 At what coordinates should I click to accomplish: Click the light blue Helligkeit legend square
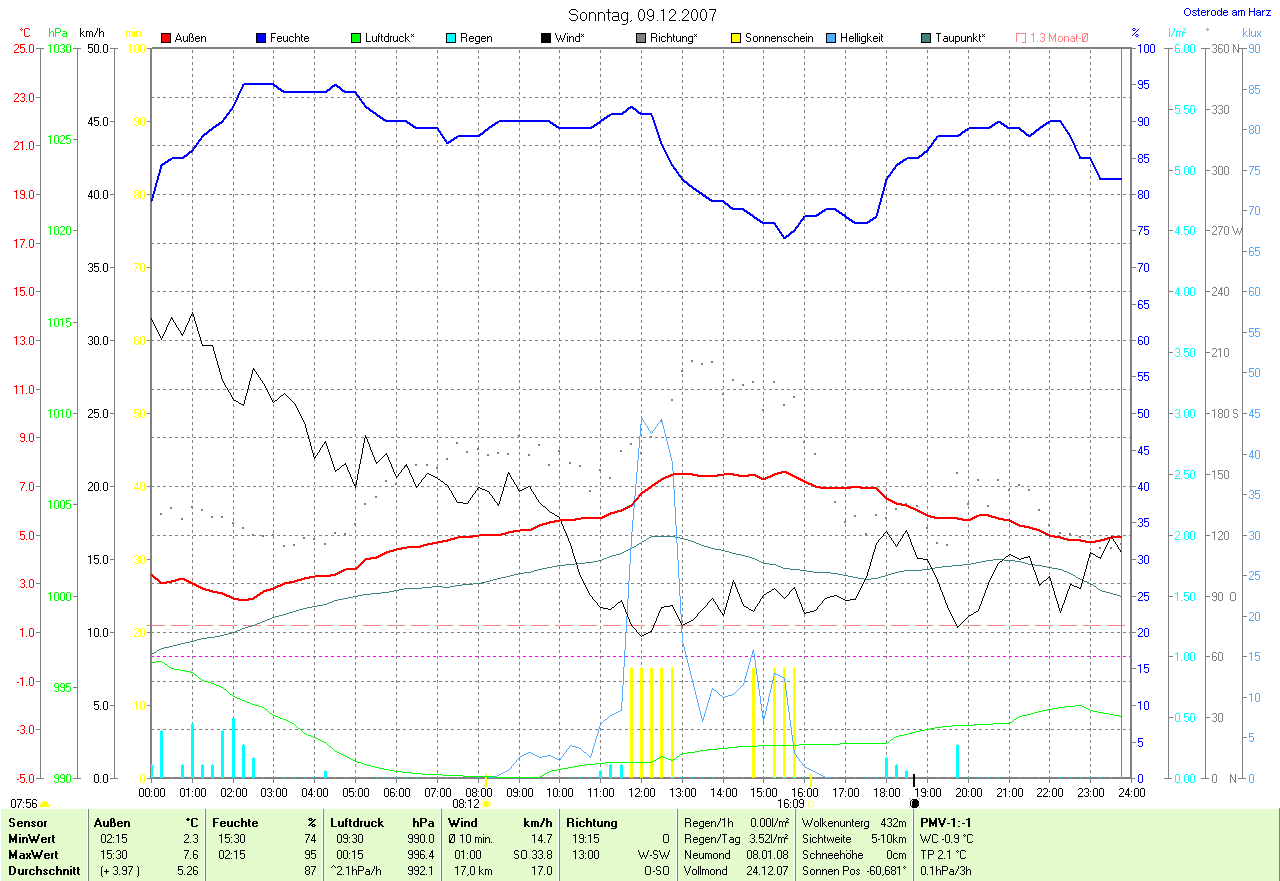[831, 38]
